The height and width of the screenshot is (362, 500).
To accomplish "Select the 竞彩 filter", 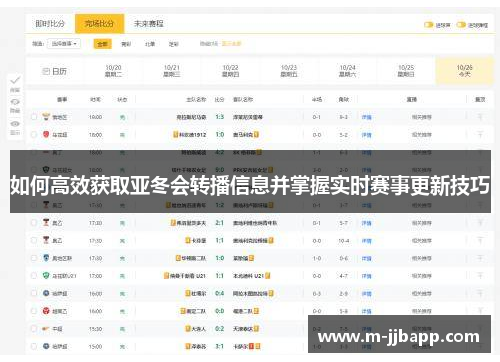I will [x=126, y=44].
